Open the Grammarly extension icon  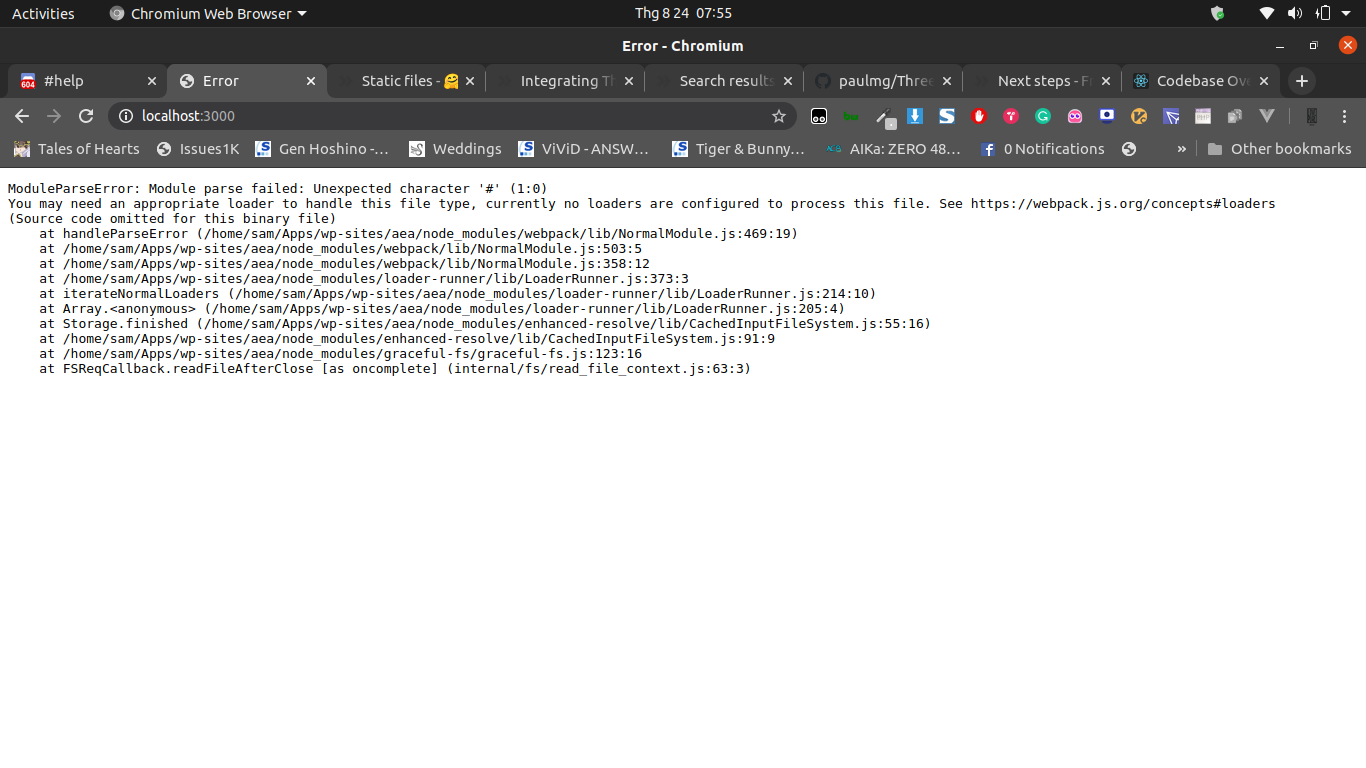pyautogui.click(x=1043, y=116)
